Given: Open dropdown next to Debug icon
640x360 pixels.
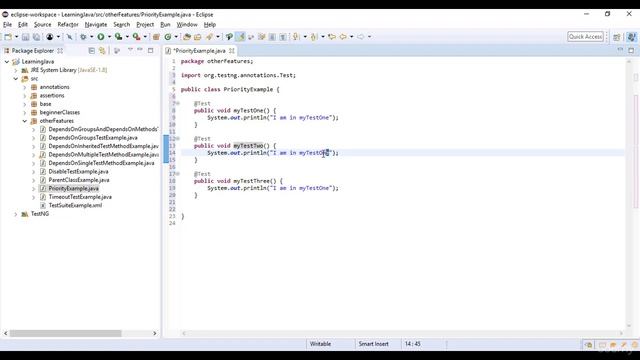Looking at the screenshot, I should tap(91, 37).
